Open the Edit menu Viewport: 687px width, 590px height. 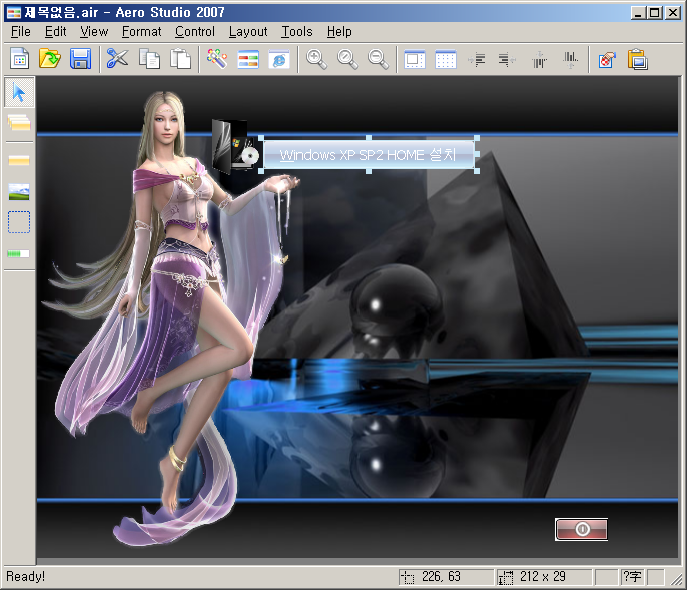point(56,32)
